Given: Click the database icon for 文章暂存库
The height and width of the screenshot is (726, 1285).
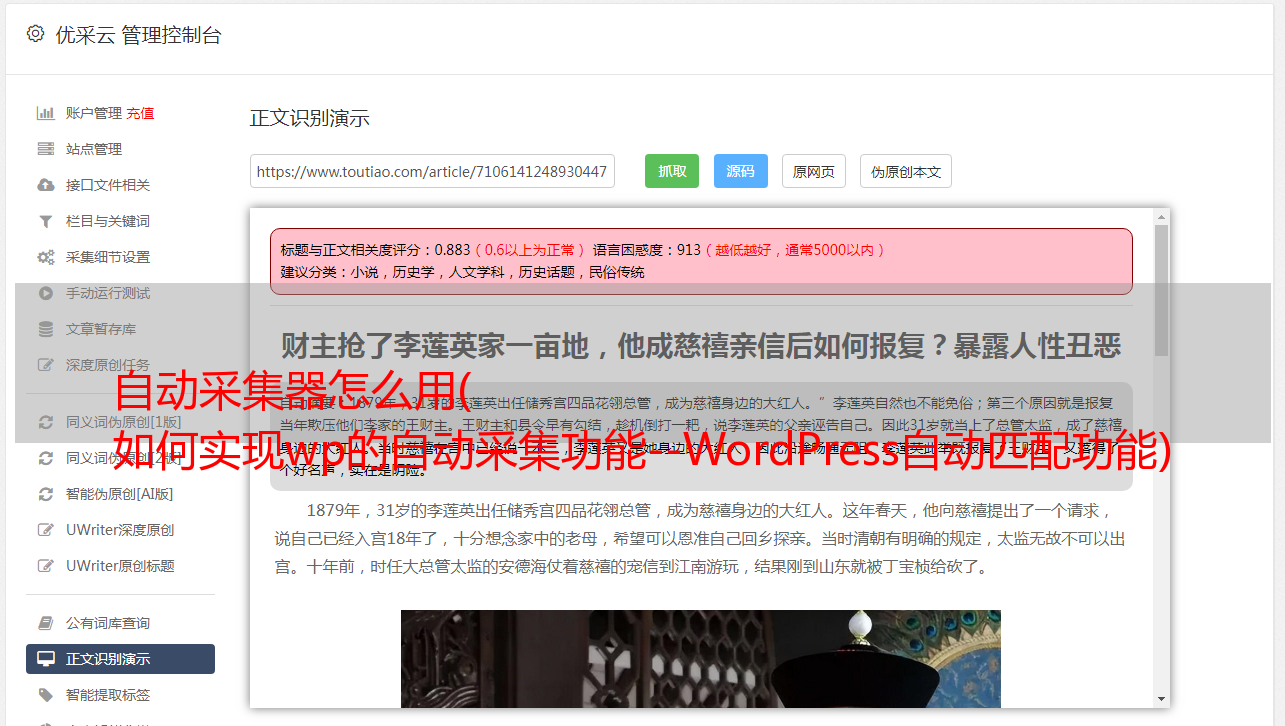Looking at the screenshot, I should click(46, 329).
